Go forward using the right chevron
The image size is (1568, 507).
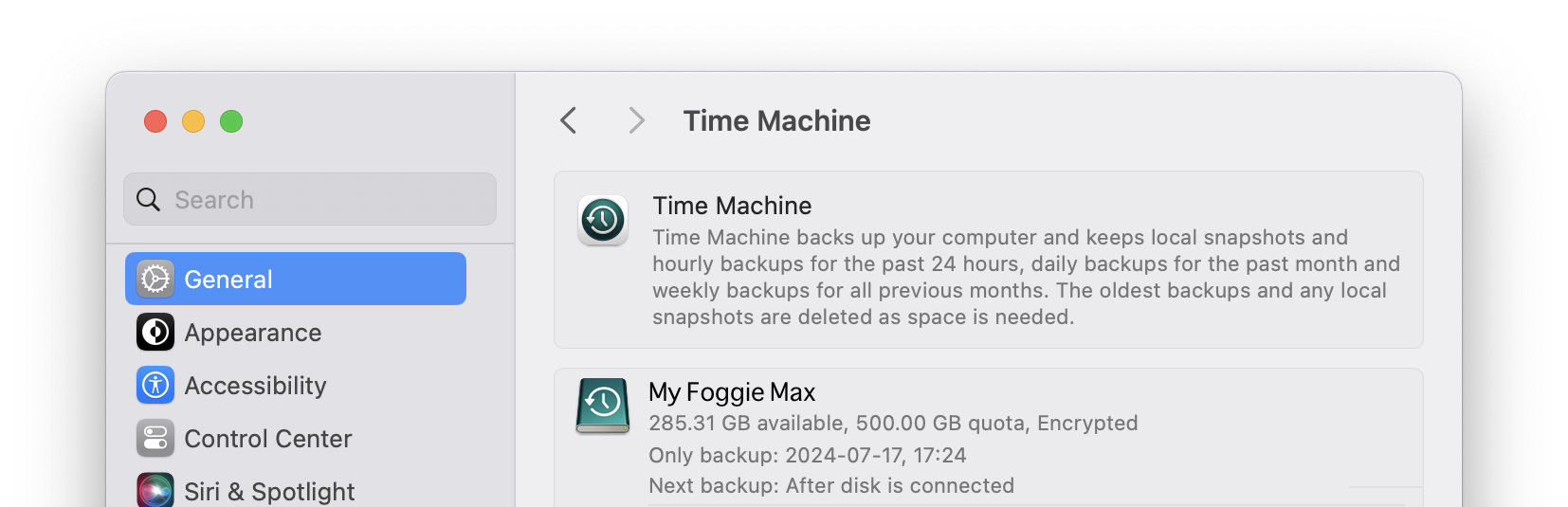click(636, 120)
